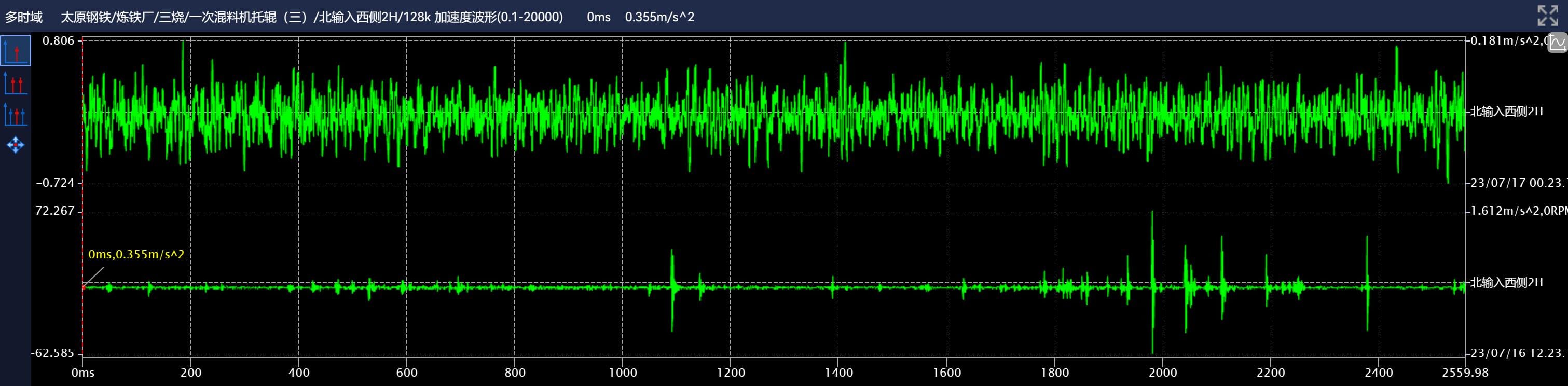Click lower chart's 北输入西侧2H channel label
Viewport: 1568px width, 386px height.
[1507, 283]
